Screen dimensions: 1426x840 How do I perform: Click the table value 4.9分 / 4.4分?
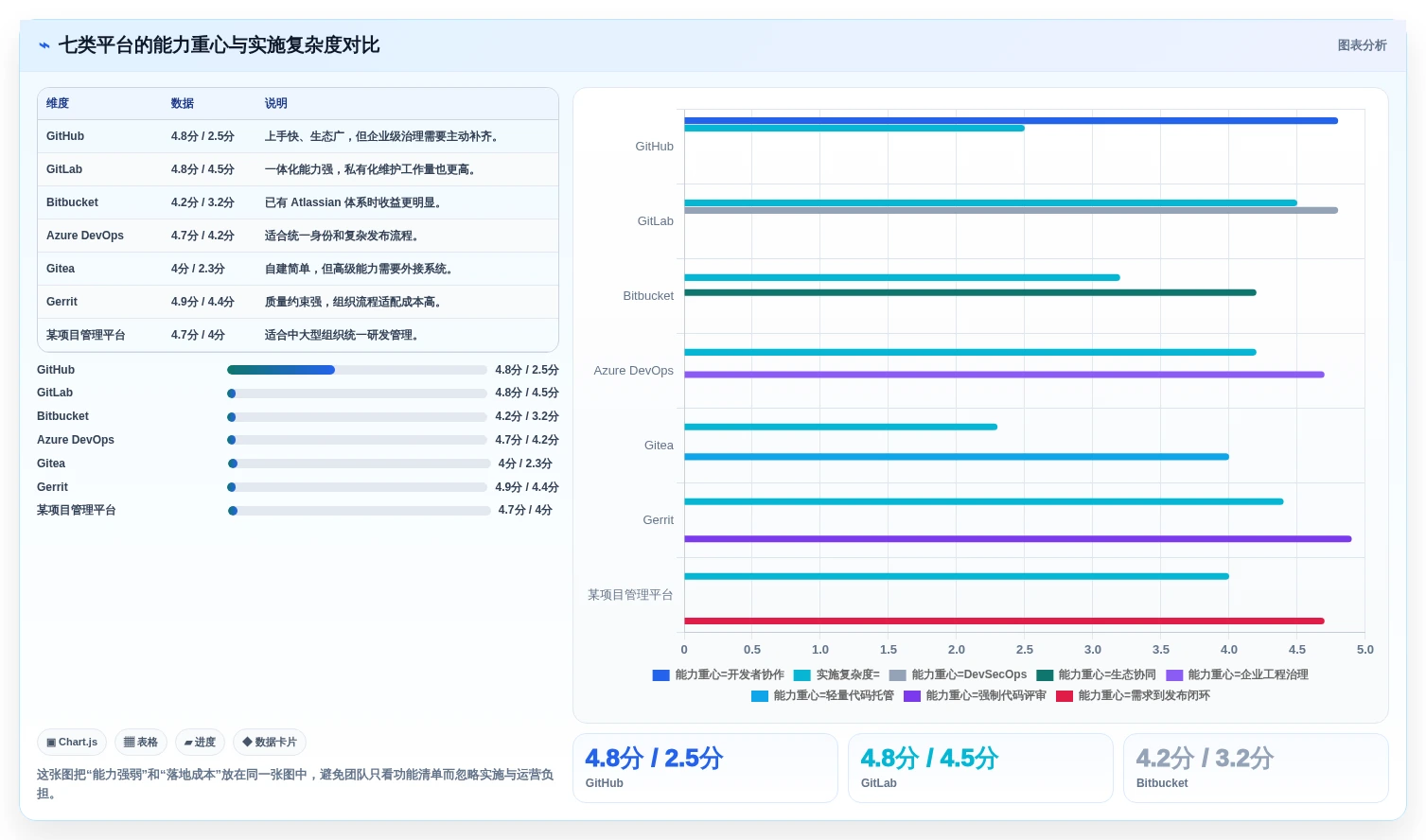tap(202, 302)
